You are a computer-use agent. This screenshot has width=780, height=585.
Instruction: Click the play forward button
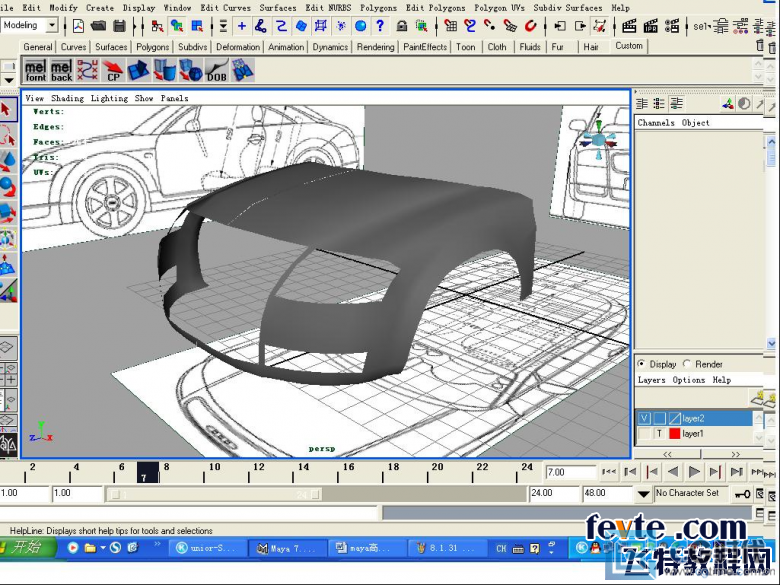pos(694,471)
